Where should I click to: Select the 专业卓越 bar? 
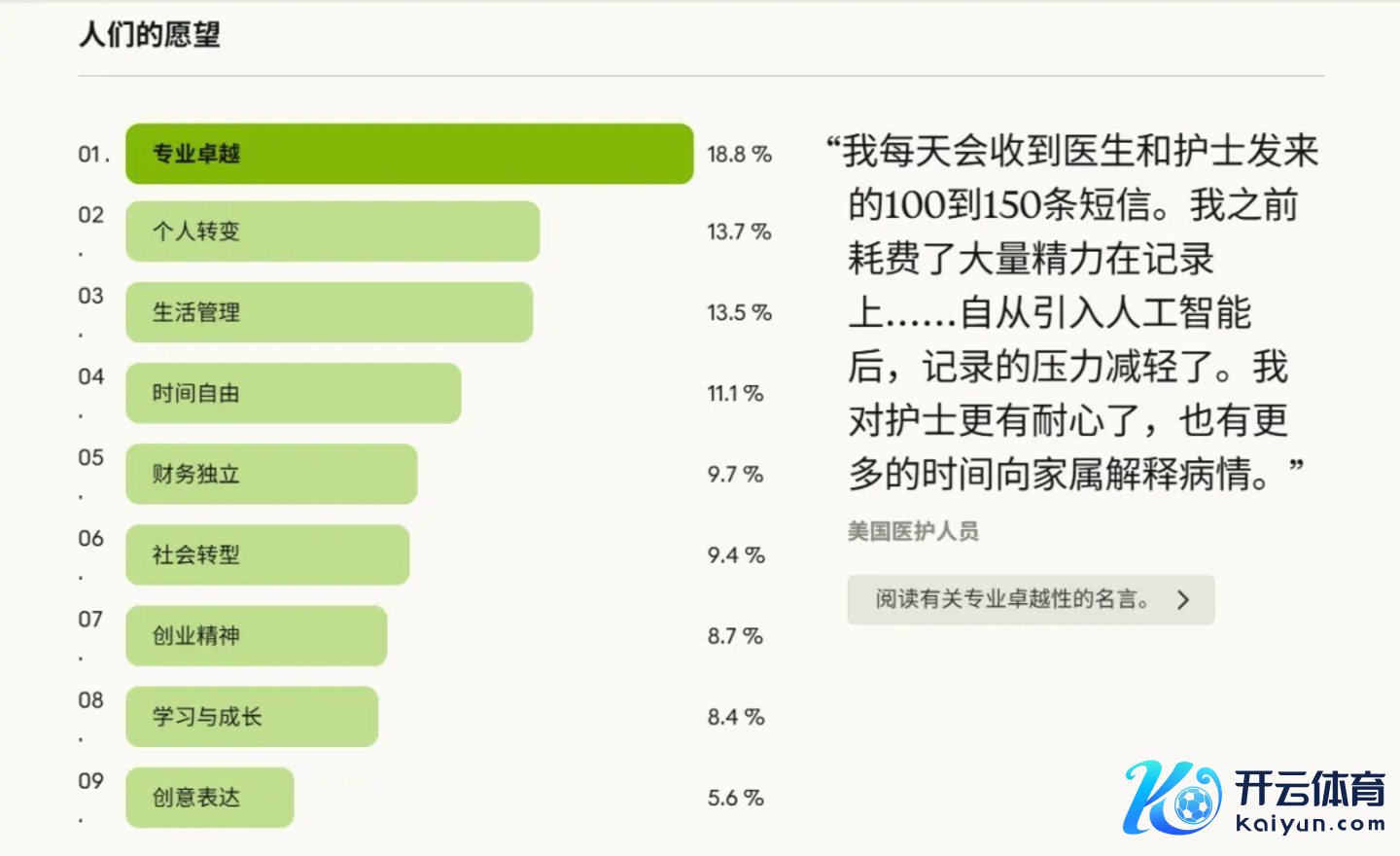(x=408, y=154)
